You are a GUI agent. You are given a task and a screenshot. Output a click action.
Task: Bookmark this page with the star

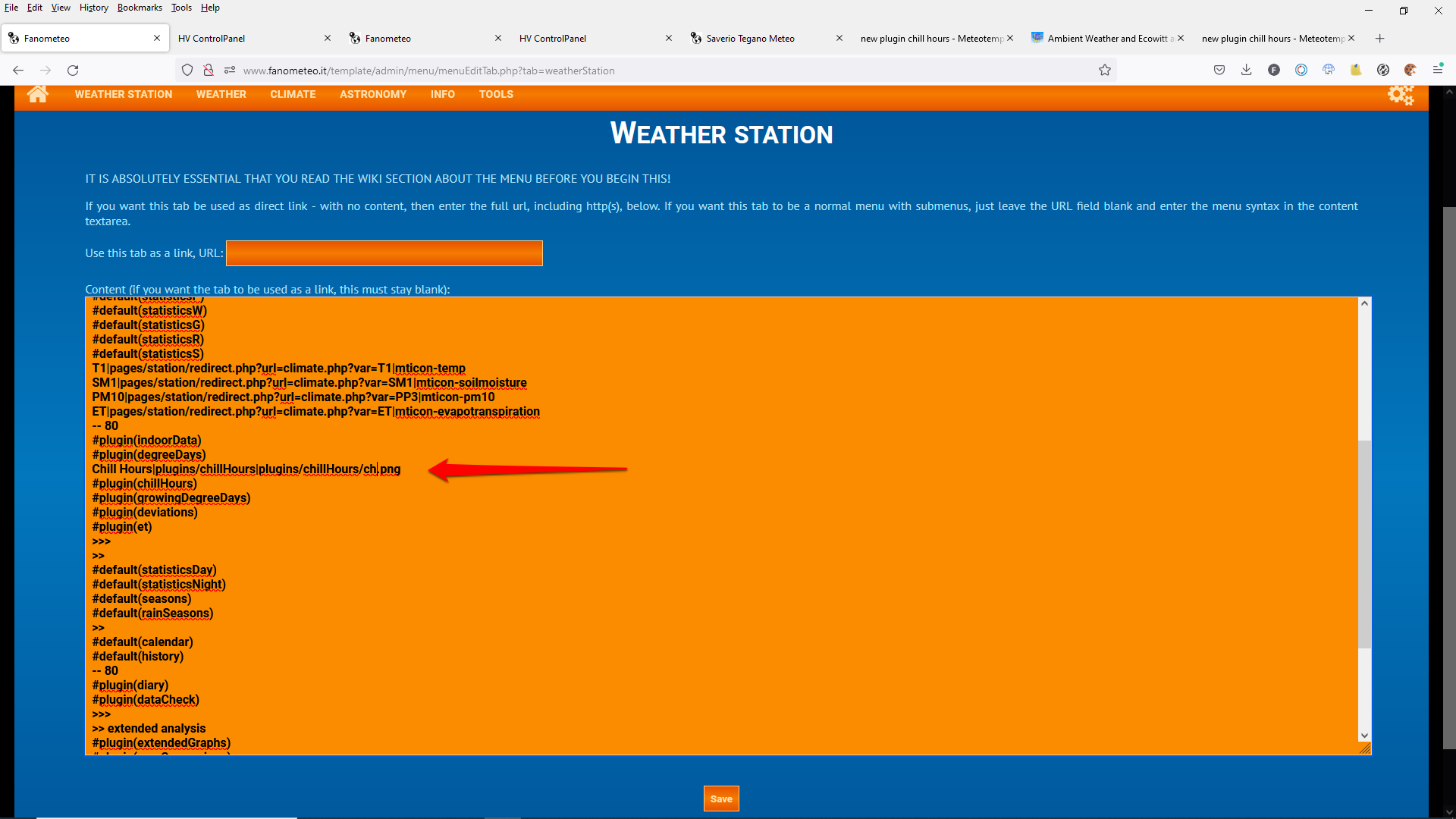[x=1105, y=71]
